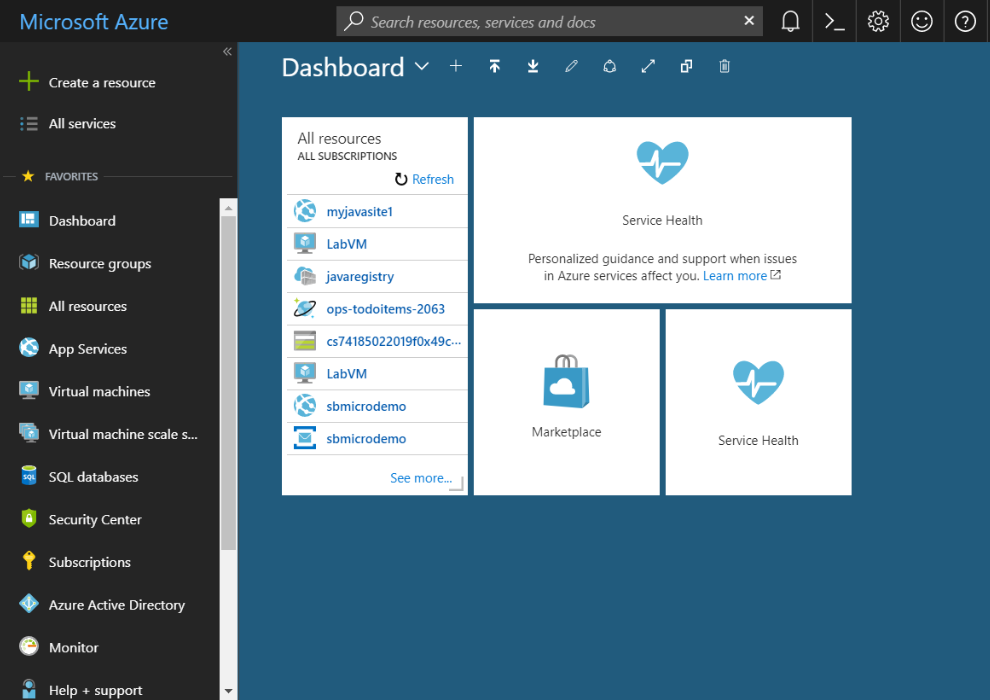Image resolution: width=990 pixels, height=700 pixels.
Task: Upload a dashboard with the up arrow icon
Action: tap(494, 66)
